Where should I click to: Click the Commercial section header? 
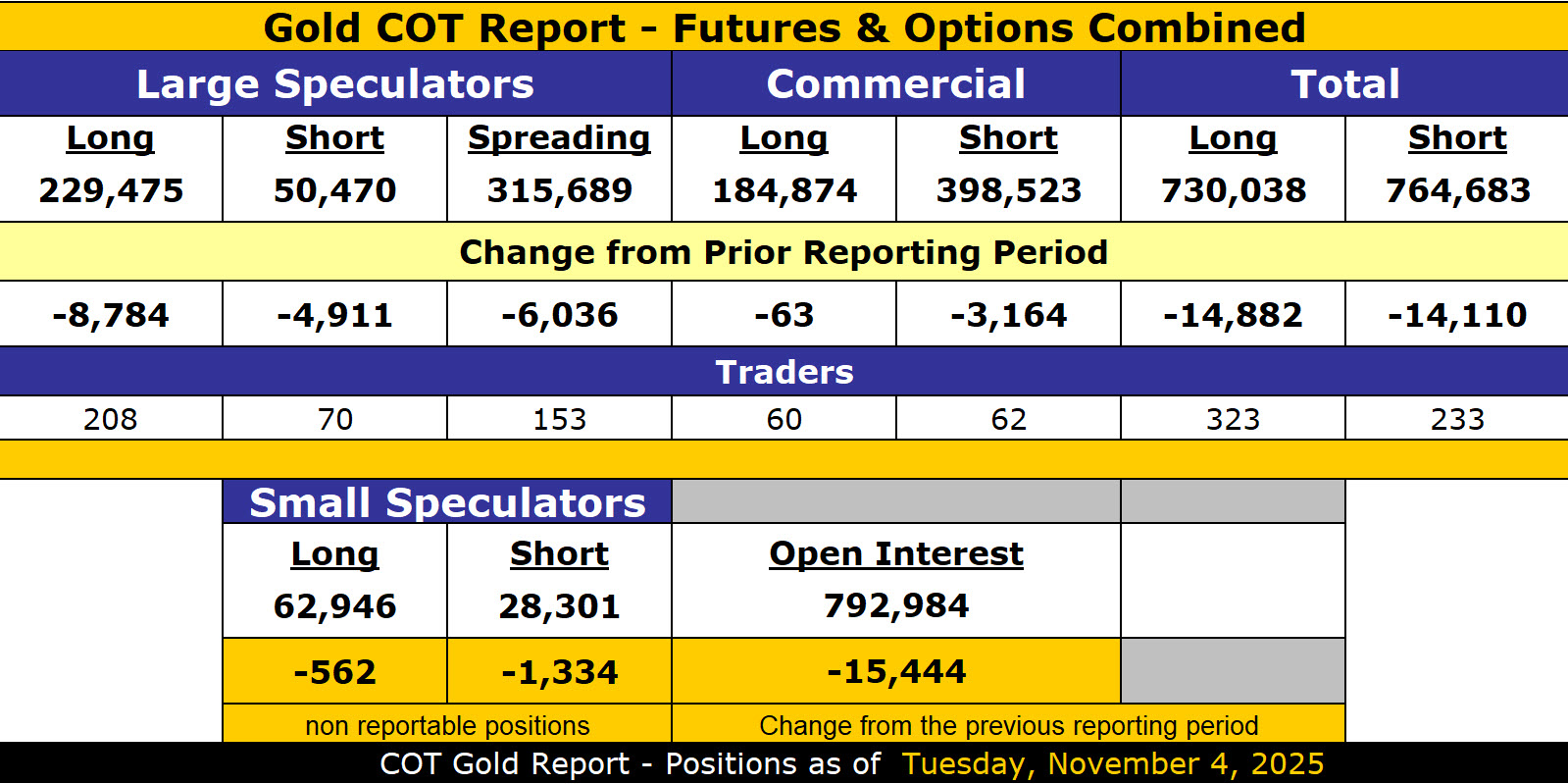(895, 84)
